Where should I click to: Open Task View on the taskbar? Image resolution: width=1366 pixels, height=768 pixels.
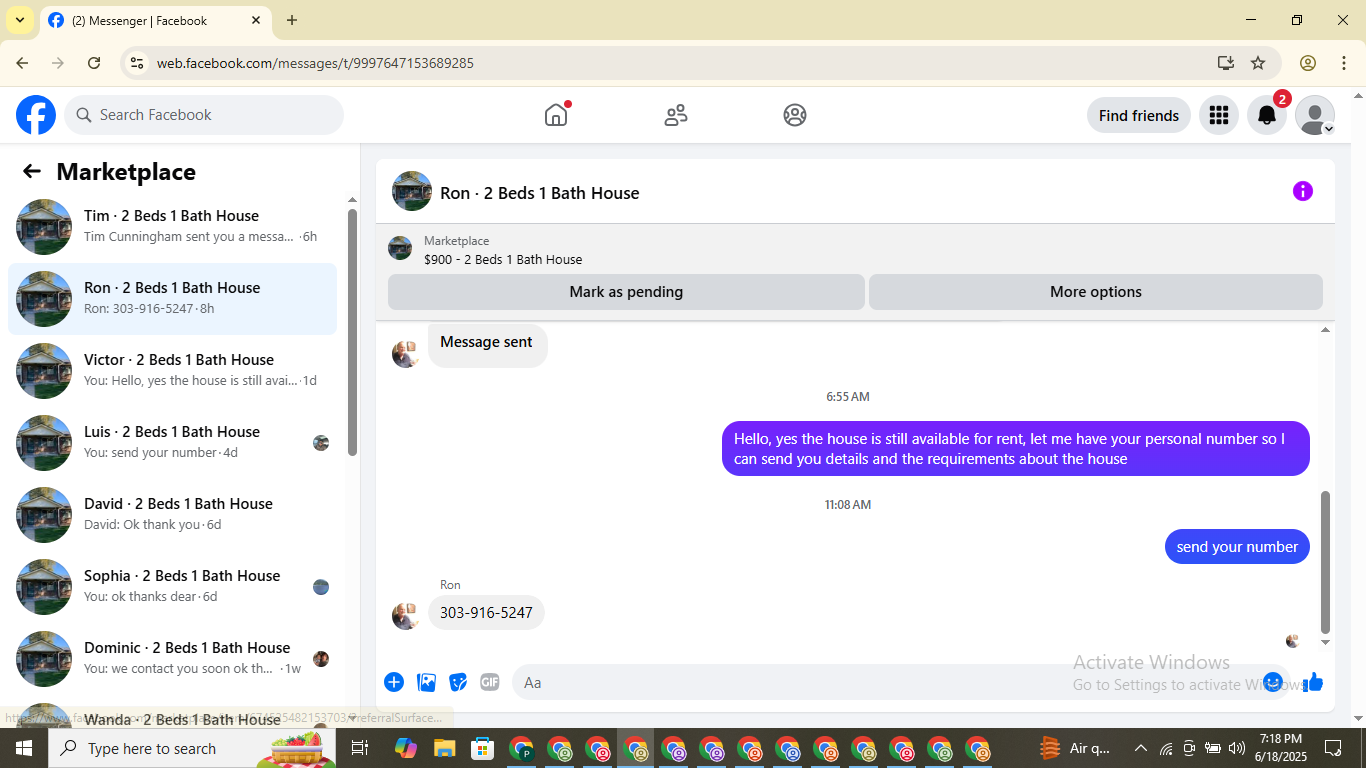click(x=360, y=748)
